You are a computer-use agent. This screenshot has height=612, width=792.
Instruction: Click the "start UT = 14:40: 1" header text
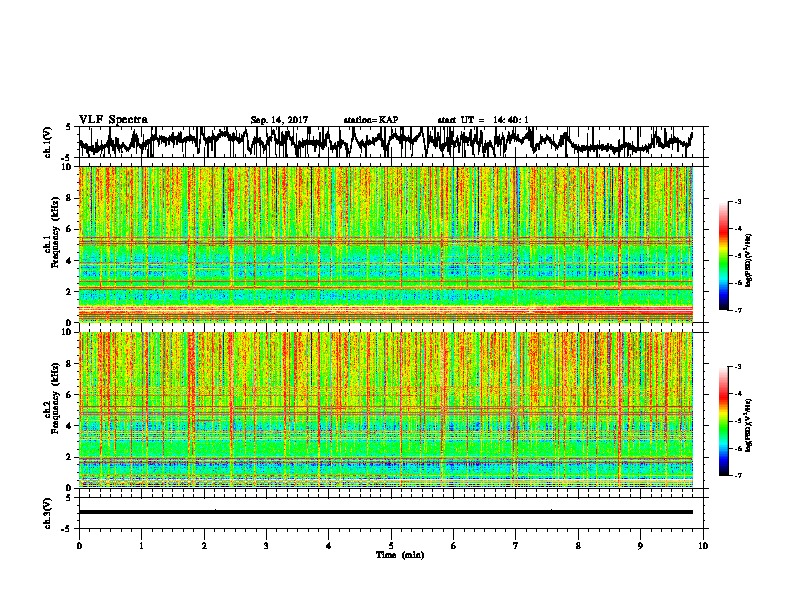[x=483, y=120]
